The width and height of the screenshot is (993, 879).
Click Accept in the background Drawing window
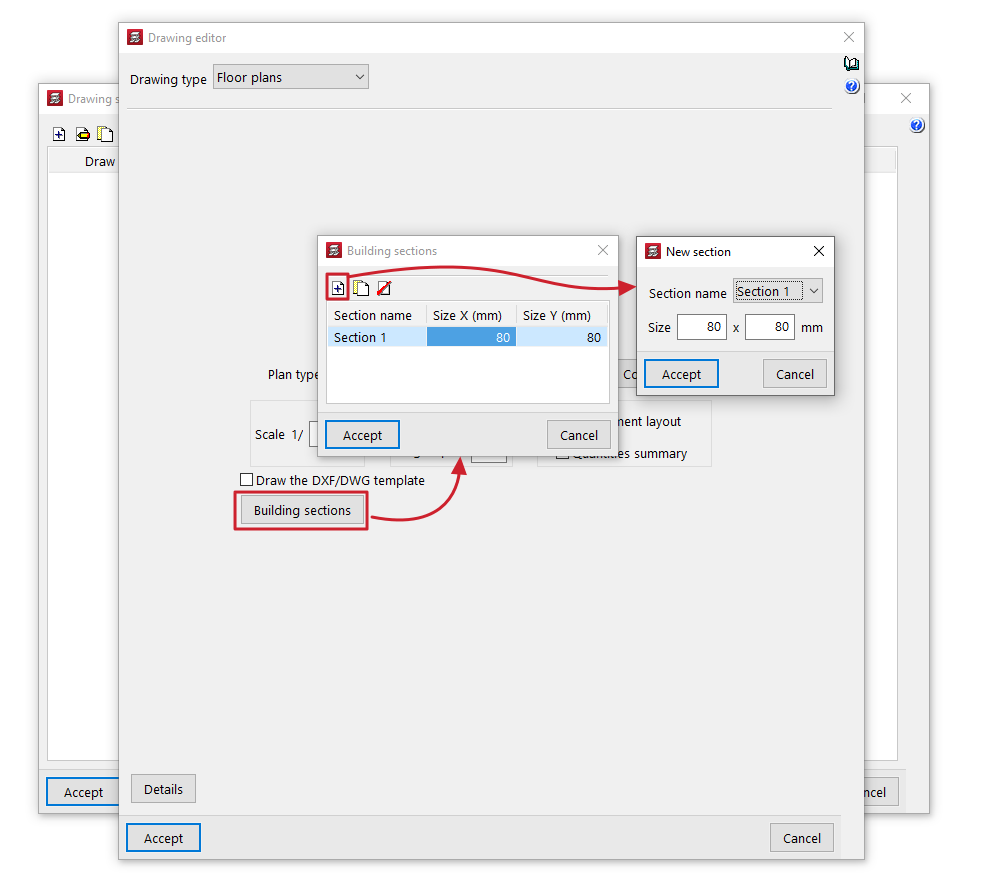(x=83, y=792)
